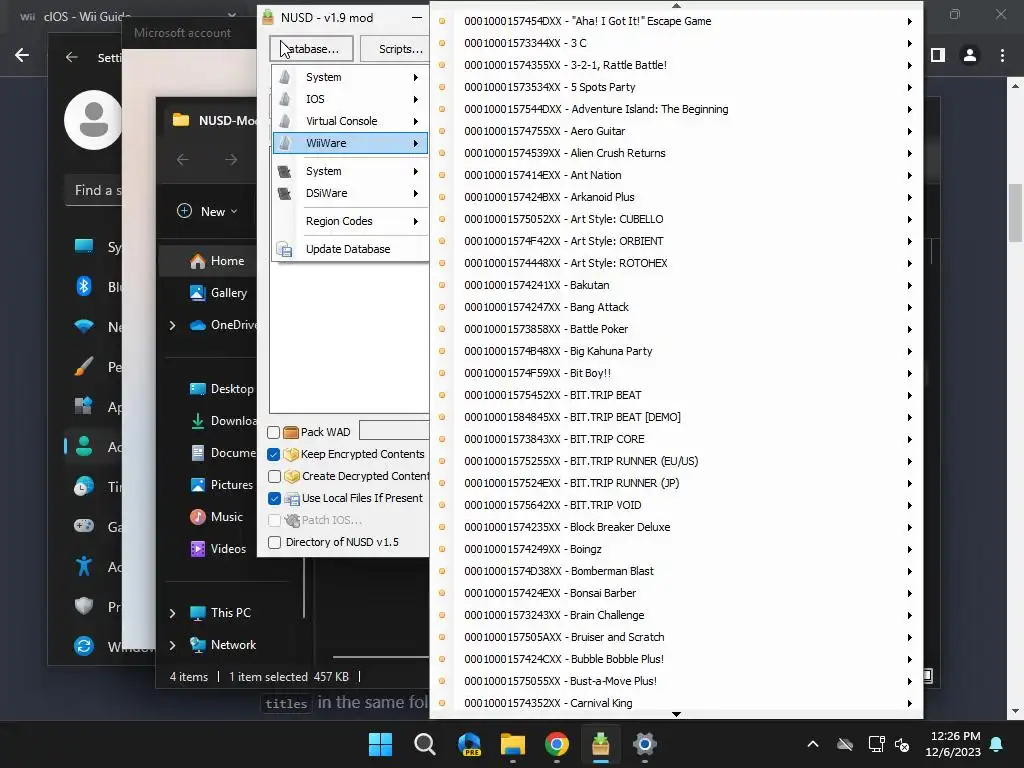Screen dimensions: 1024x768
Task: Click Database... button in NUSD
Action: [x=312, y=49]
